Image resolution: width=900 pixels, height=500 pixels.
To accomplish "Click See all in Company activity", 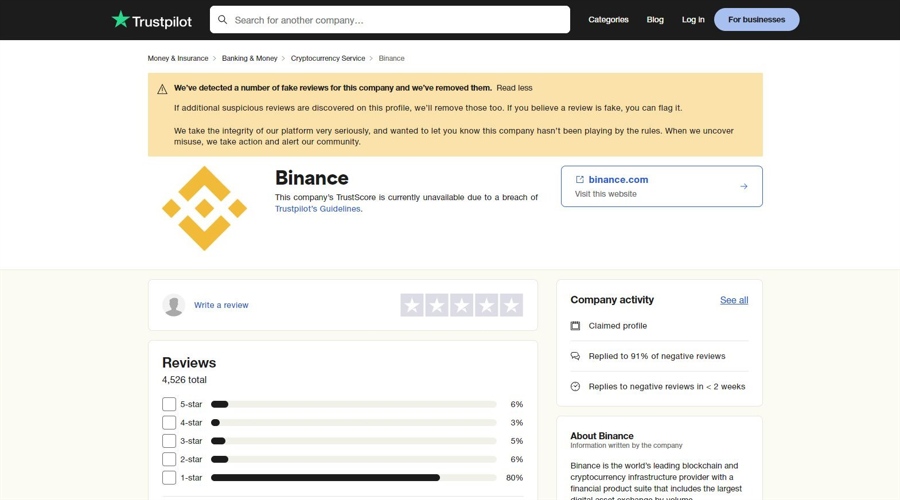I will pos(734,300).
